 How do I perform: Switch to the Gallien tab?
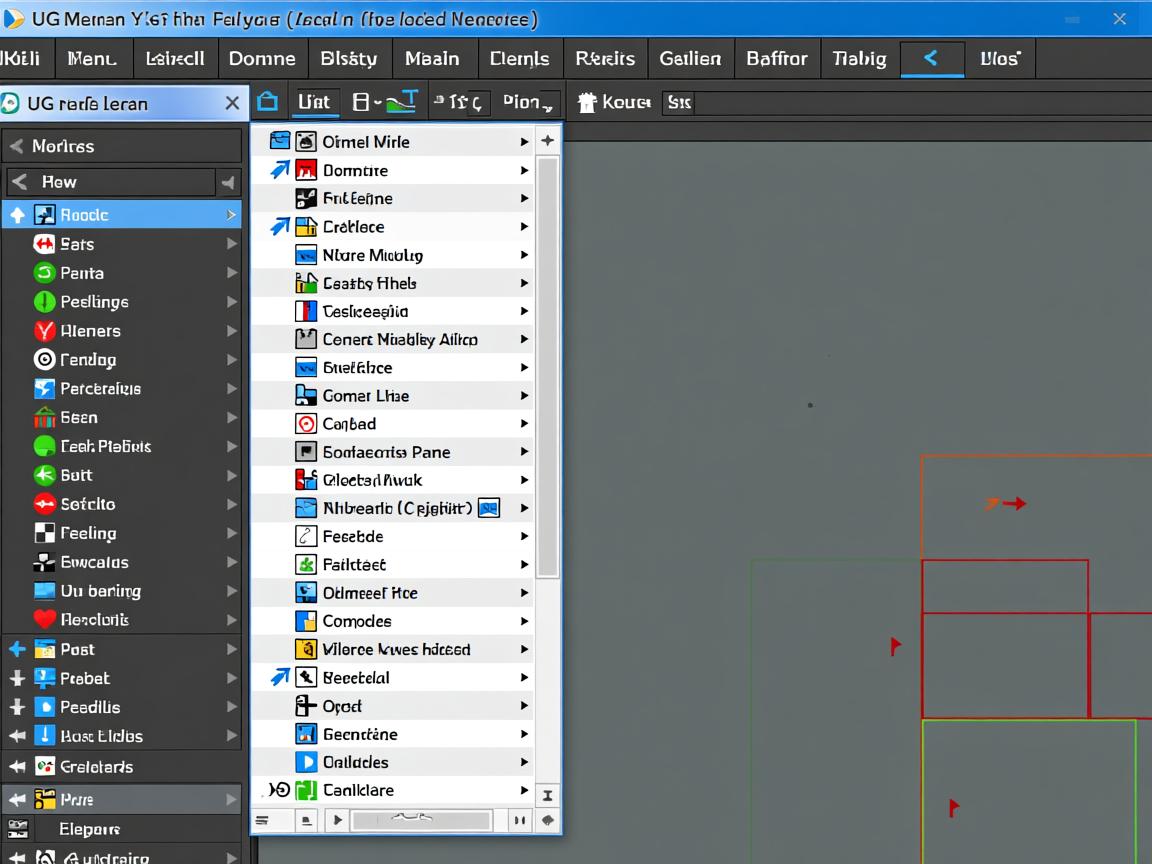(x=690, y=58)
